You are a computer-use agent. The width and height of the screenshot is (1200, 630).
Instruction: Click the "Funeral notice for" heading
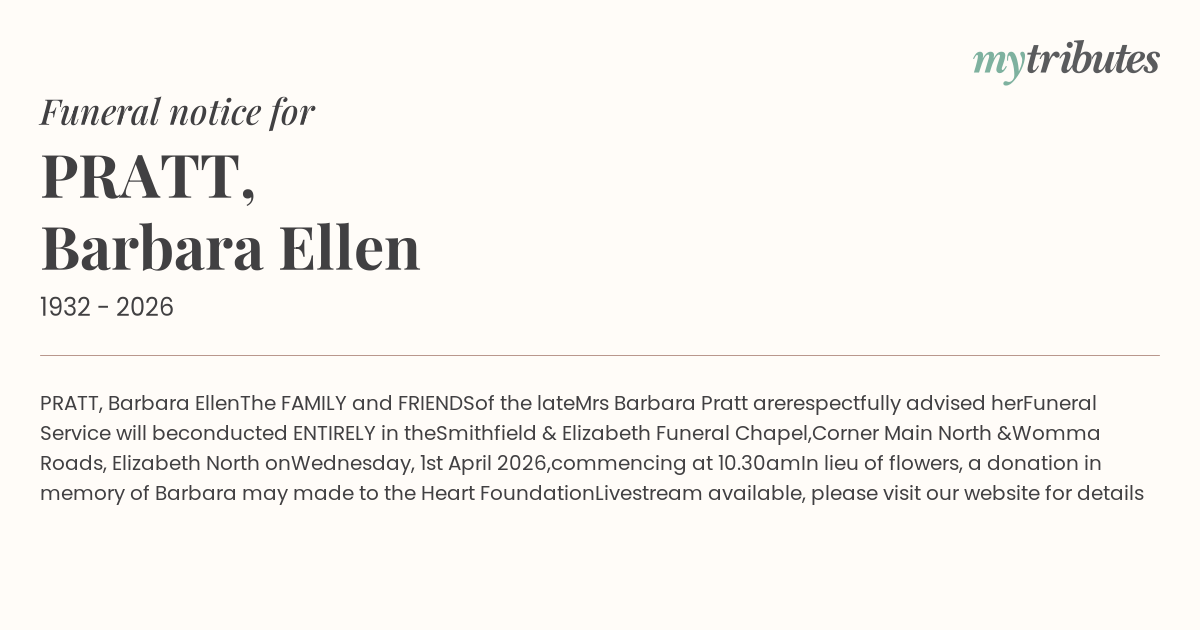click(177, 112)
